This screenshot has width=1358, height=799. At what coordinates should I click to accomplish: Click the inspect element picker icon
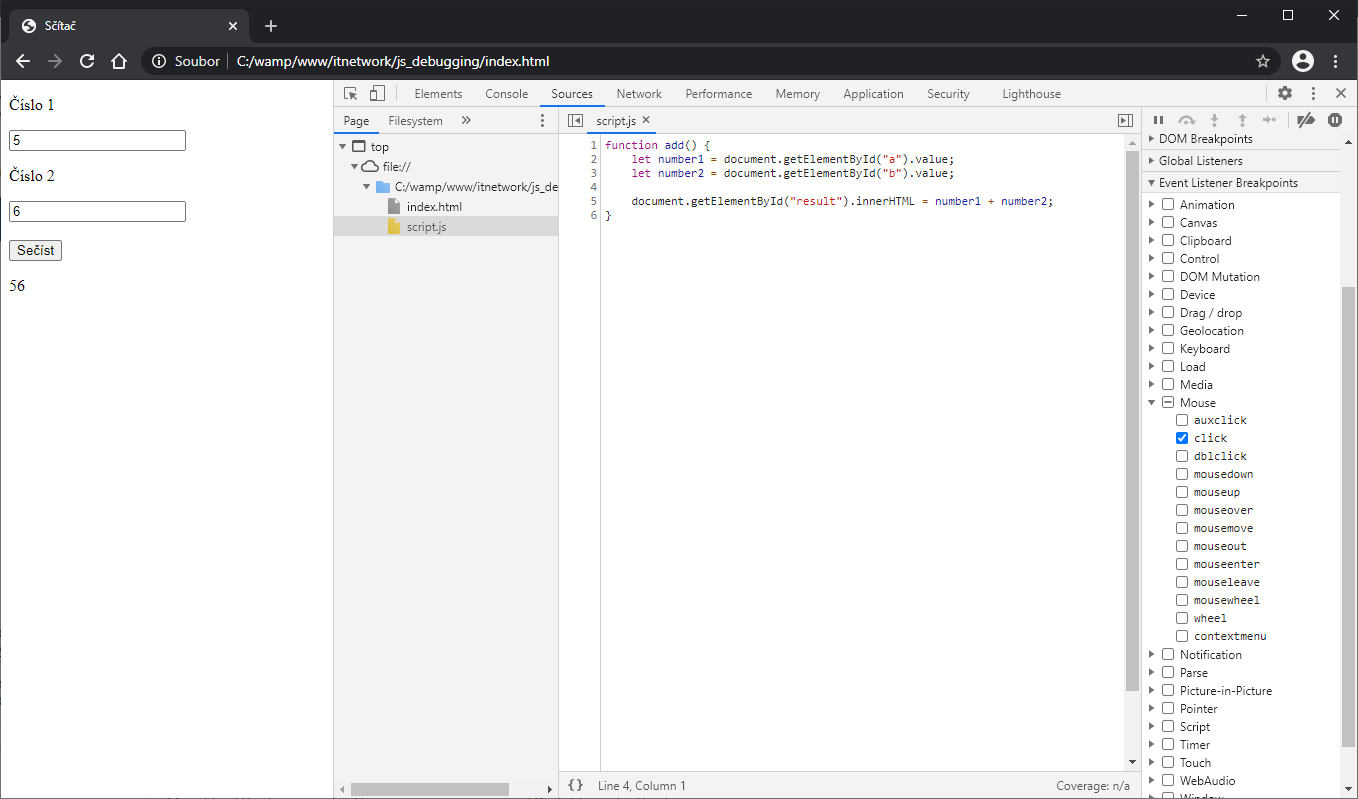click(x=351, y=94)
